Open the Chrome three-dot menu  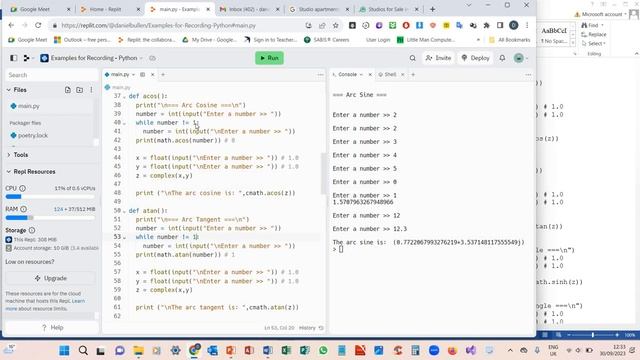click(x=527, y=25)
